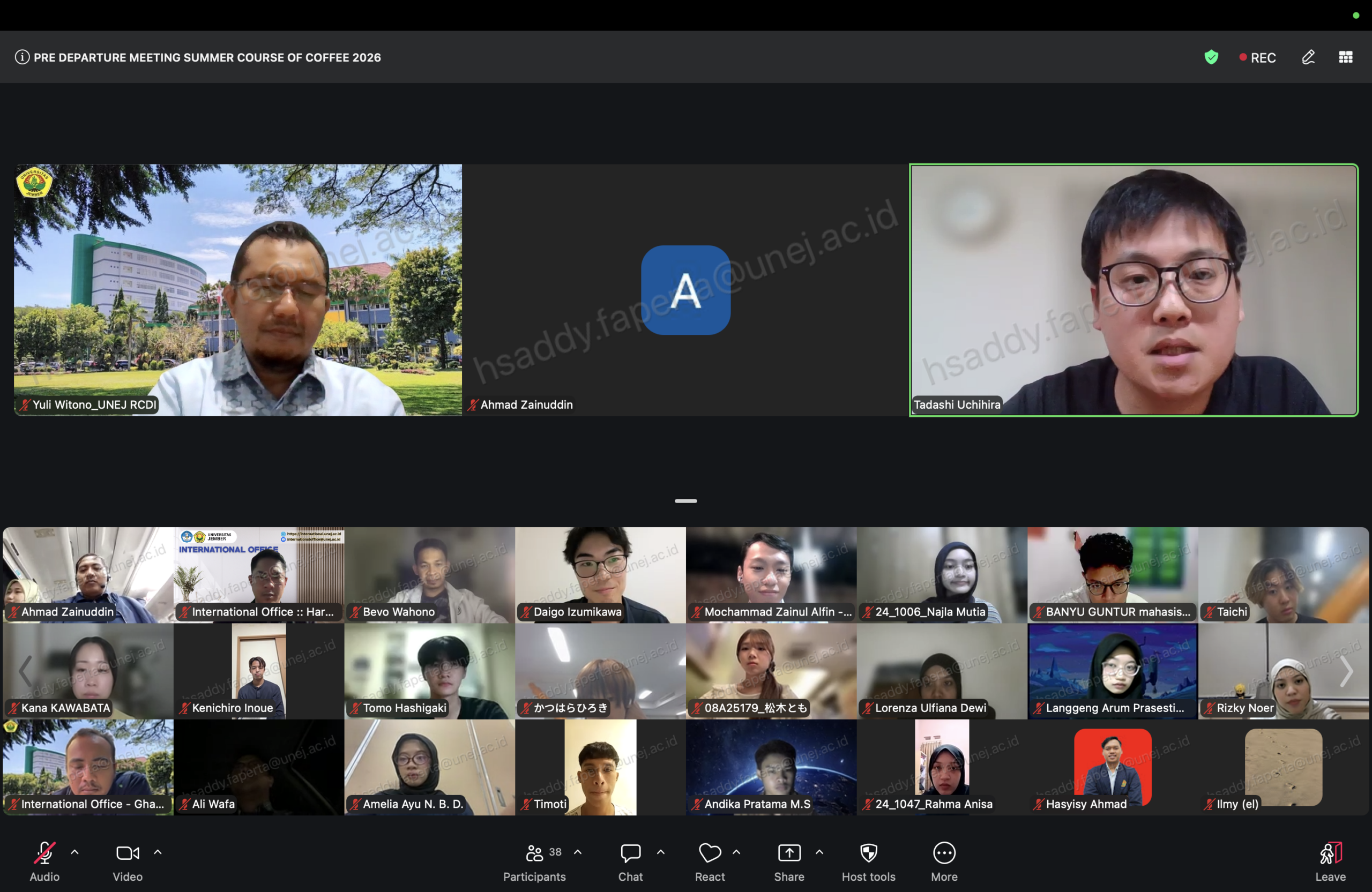
Task: Leave the meeting
Action: (x=1331, y=861)
